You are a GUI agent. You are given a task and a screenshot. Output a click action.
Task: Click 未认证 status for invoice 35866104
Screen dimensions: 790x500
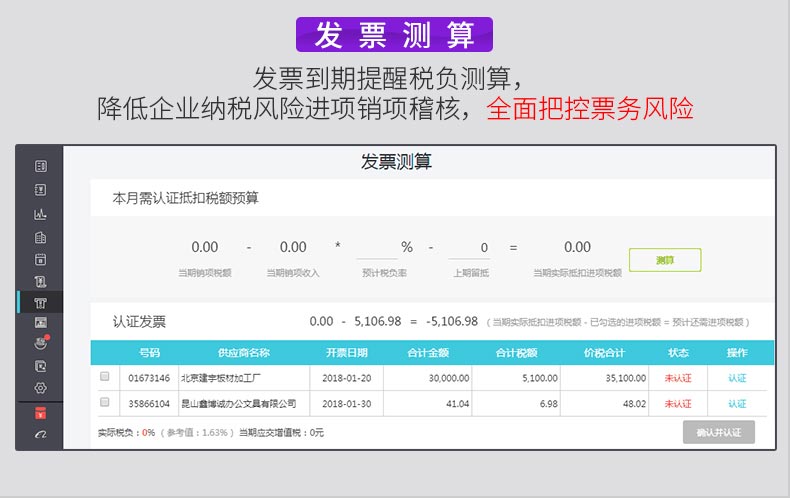[678, 404]
